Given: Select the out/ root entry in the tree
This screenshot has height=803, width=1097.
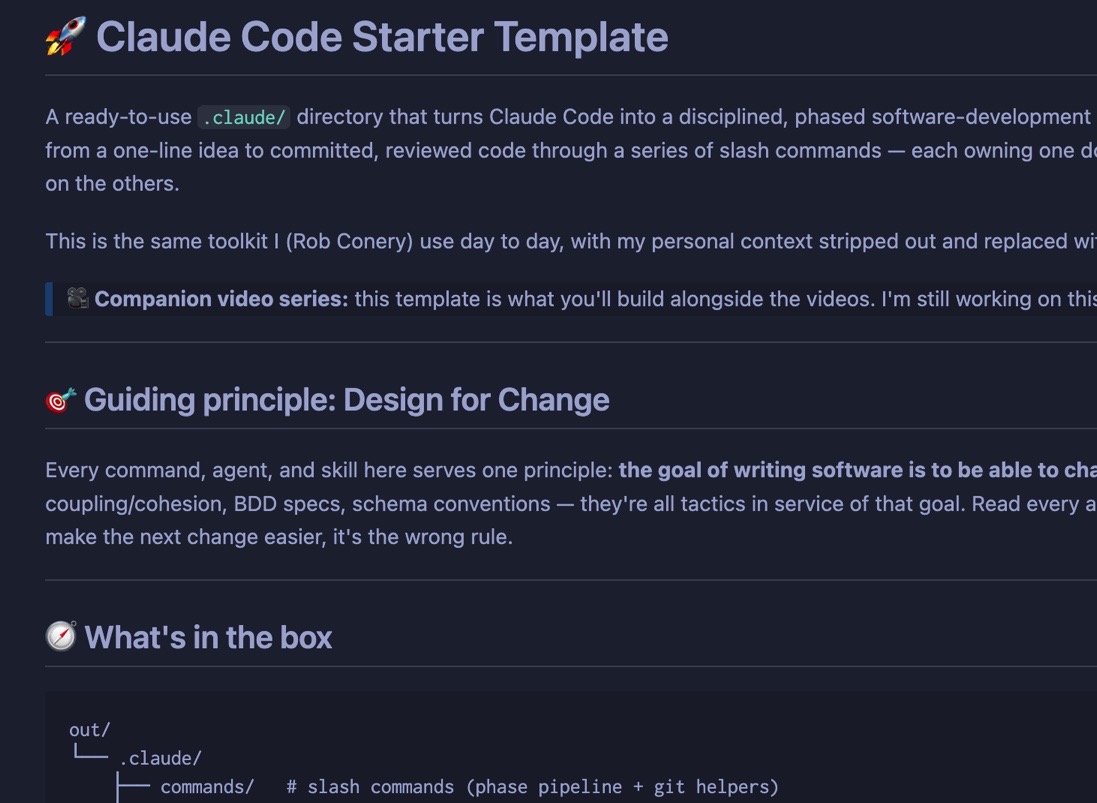Looking at the screenshot, I should point(90,730).
